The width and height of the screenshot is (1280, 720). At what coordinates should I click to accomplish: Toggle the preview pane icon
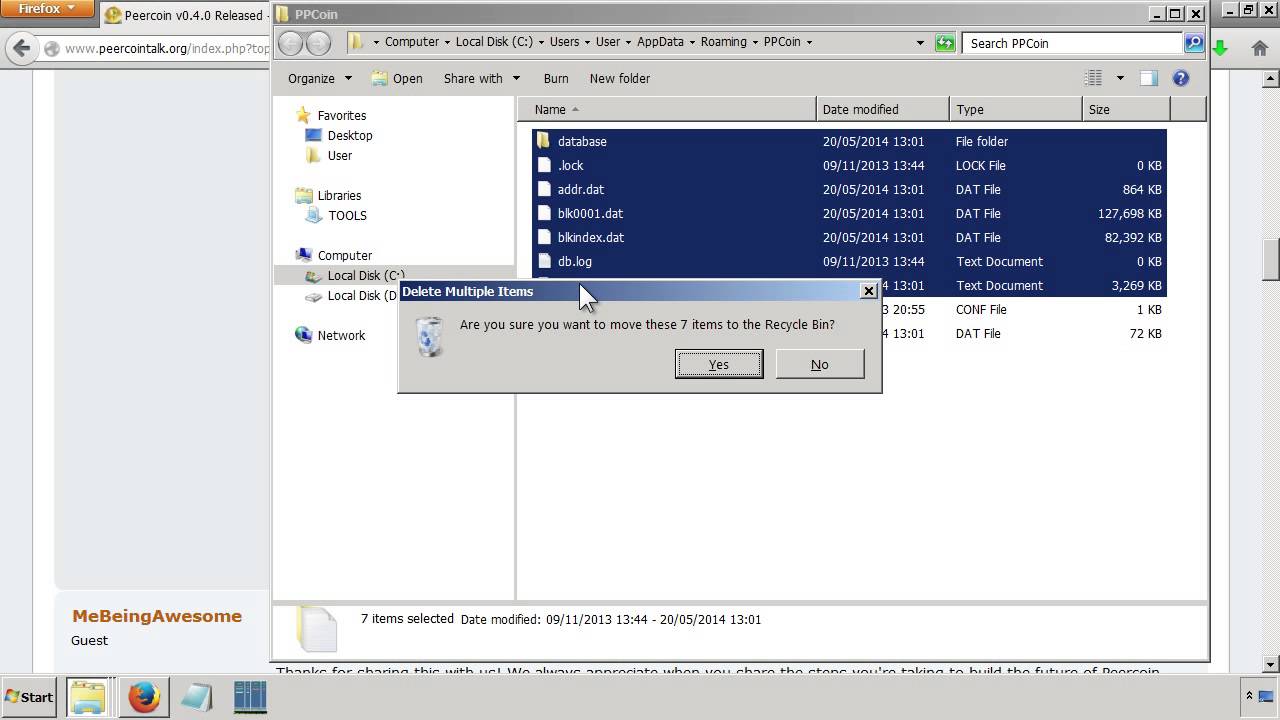tap(1148, 78)
